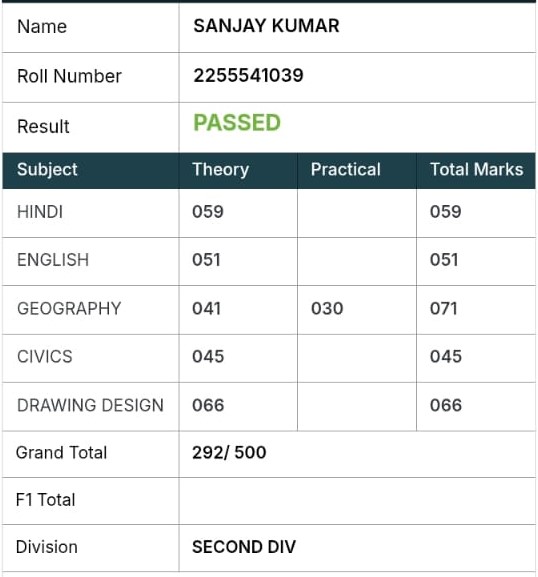Image resolution: width=538 pixels, height=577 pixels.
Task: Click the F1 Total row label
Action: click(x=46, y=500)
